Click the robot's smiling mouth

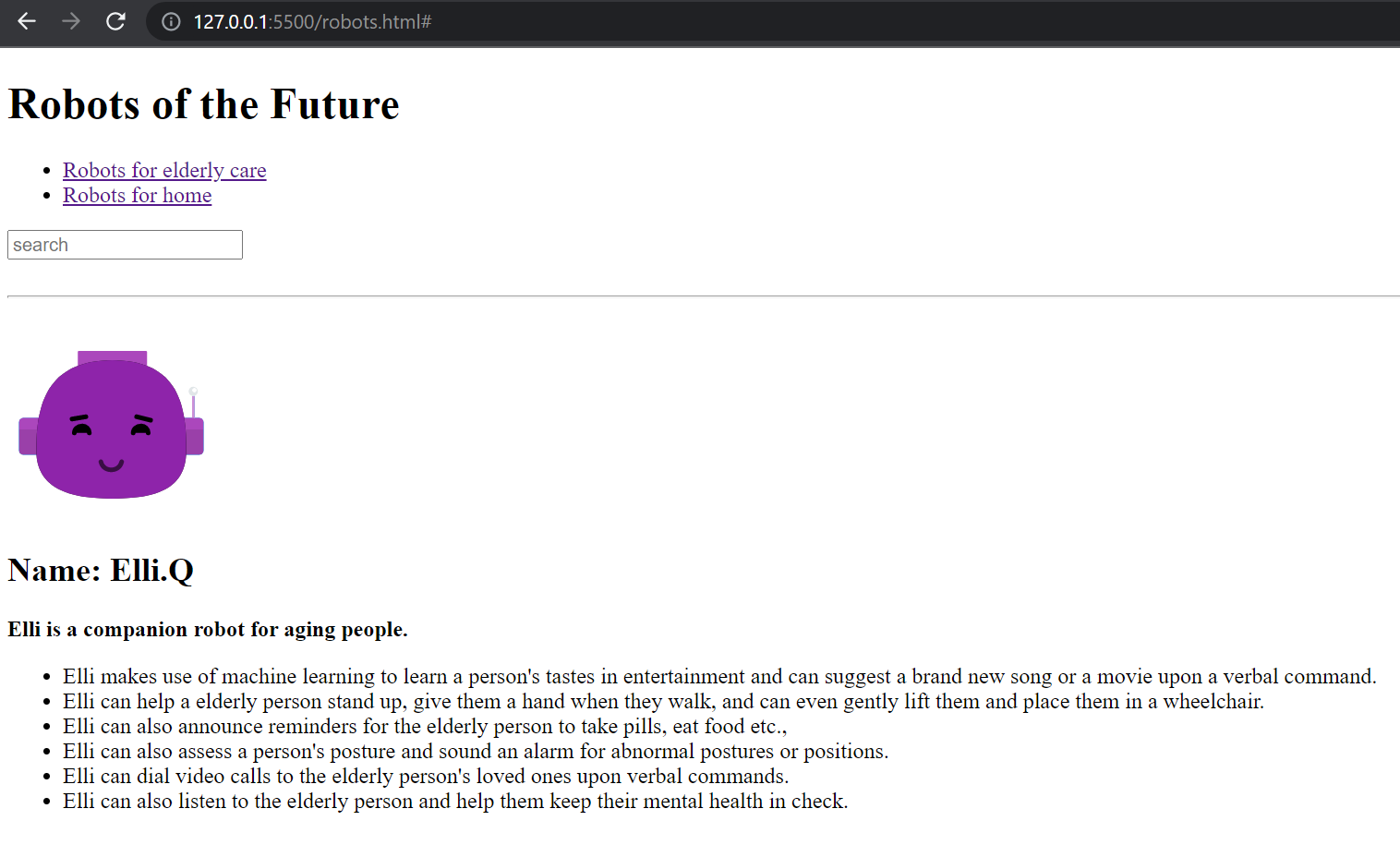(x=112, y=465)
